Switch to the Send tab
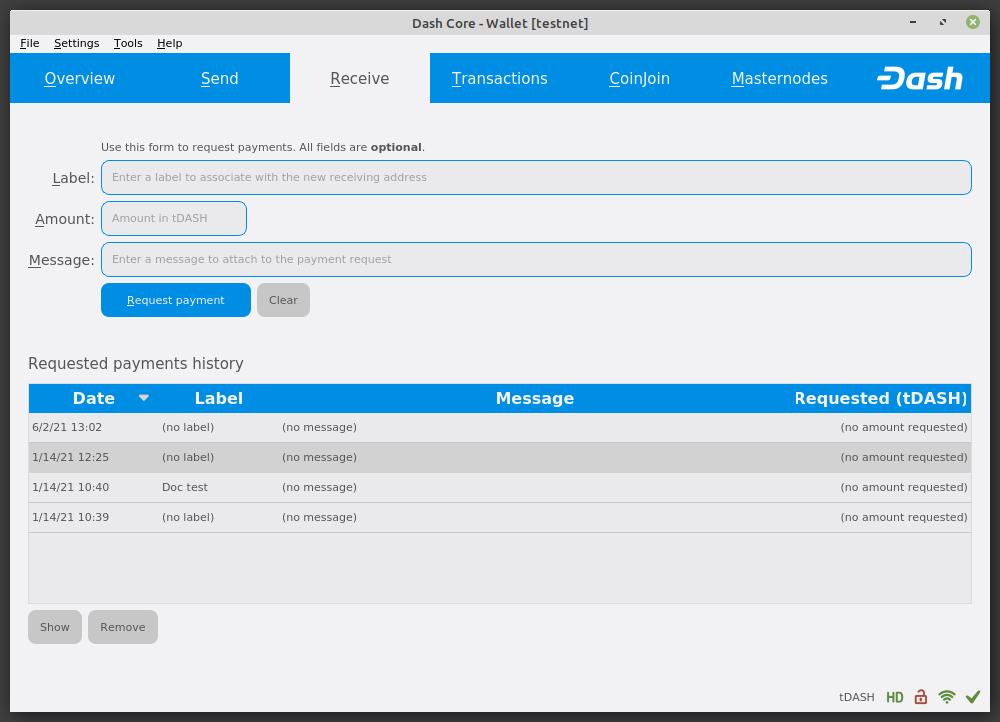Screen dimensions: 1000x722 coord(219,78)
